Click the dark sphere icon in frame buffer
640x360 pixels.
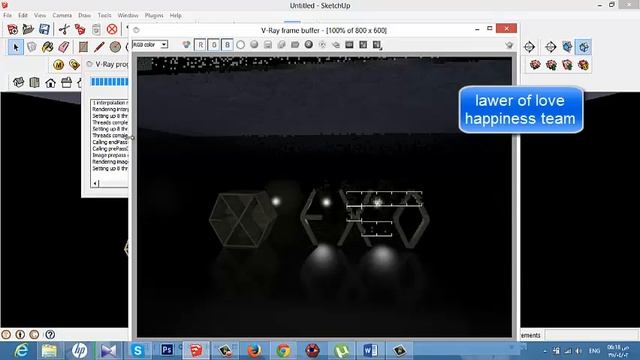(x=309, y=44)
